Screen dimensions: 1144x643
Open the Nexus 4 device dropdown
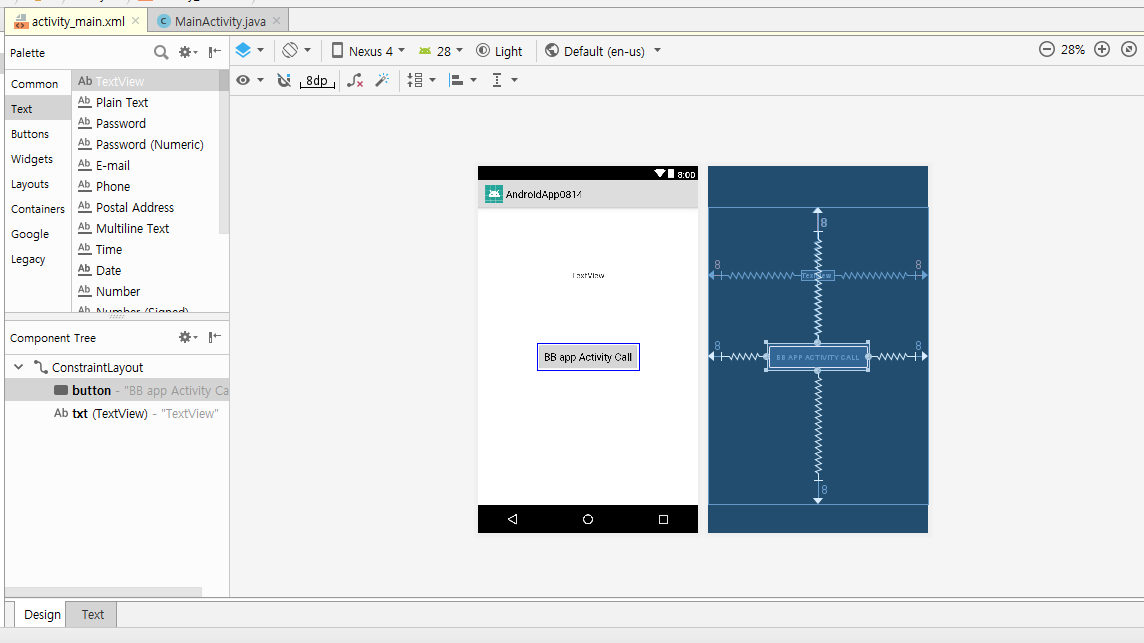pos(368,50)
